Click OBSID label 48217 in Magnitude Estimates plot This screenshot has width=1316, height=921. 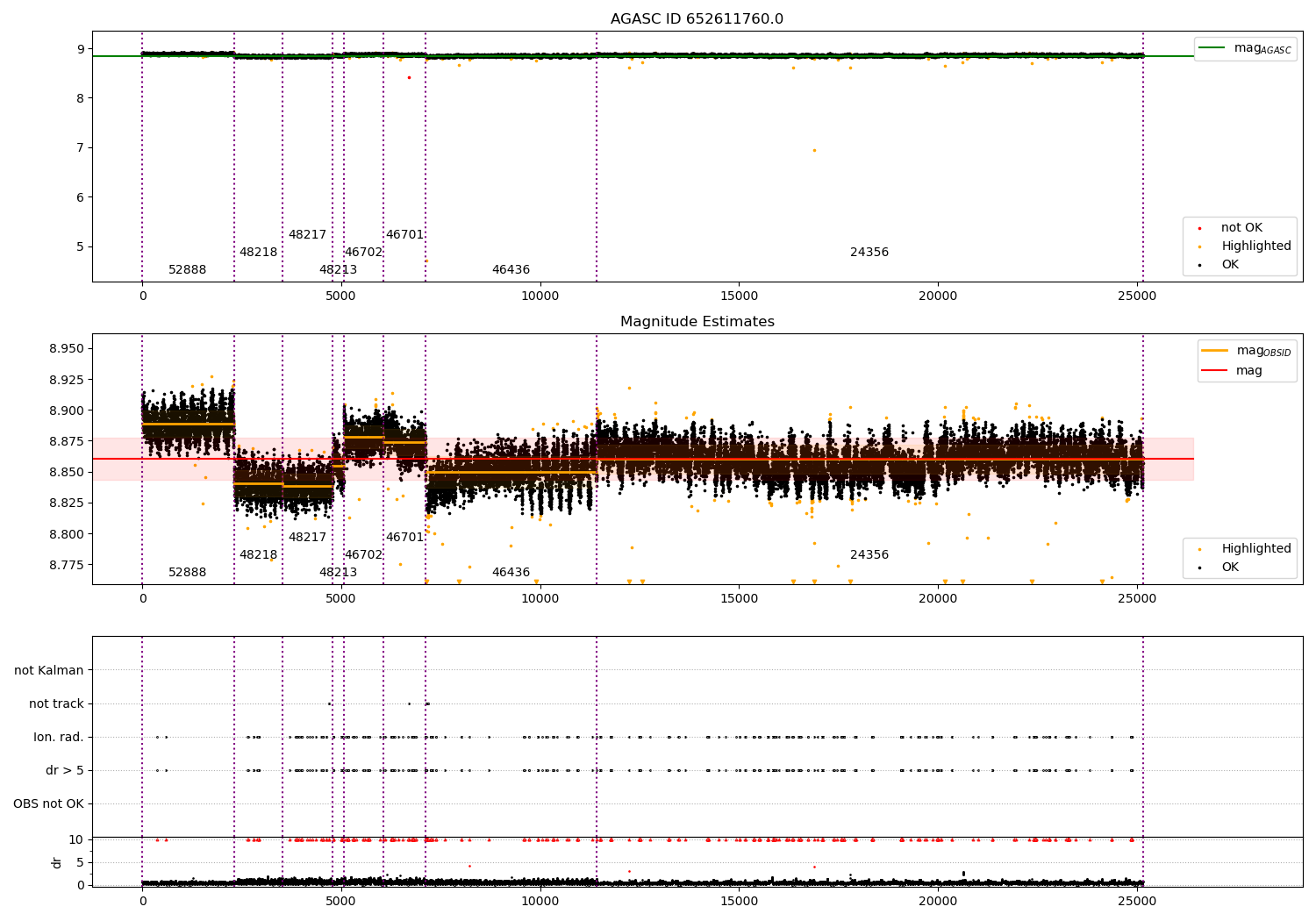coord(307,538)
